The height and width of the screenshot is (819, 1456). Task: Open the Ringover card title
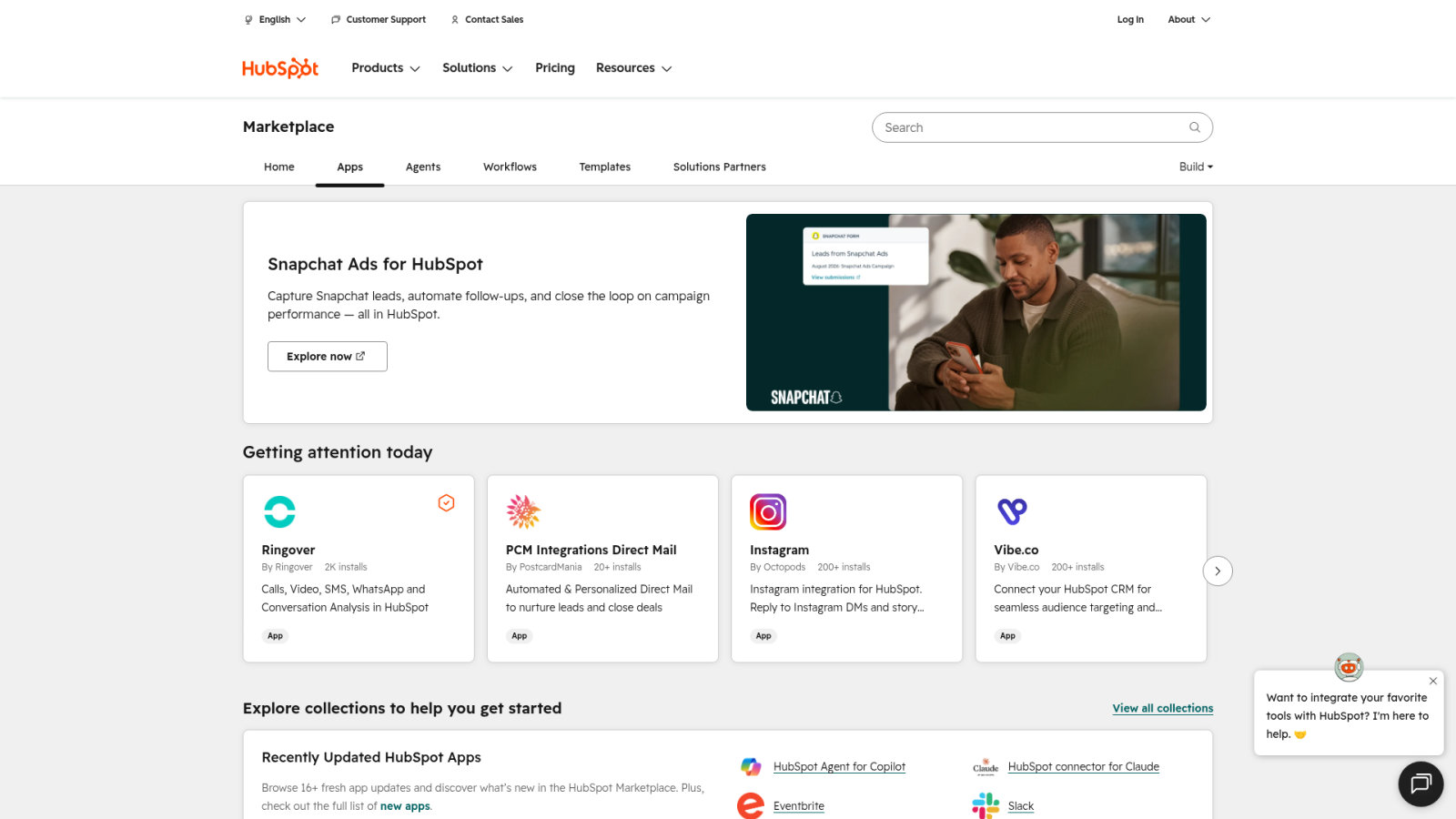coord(288,551)
